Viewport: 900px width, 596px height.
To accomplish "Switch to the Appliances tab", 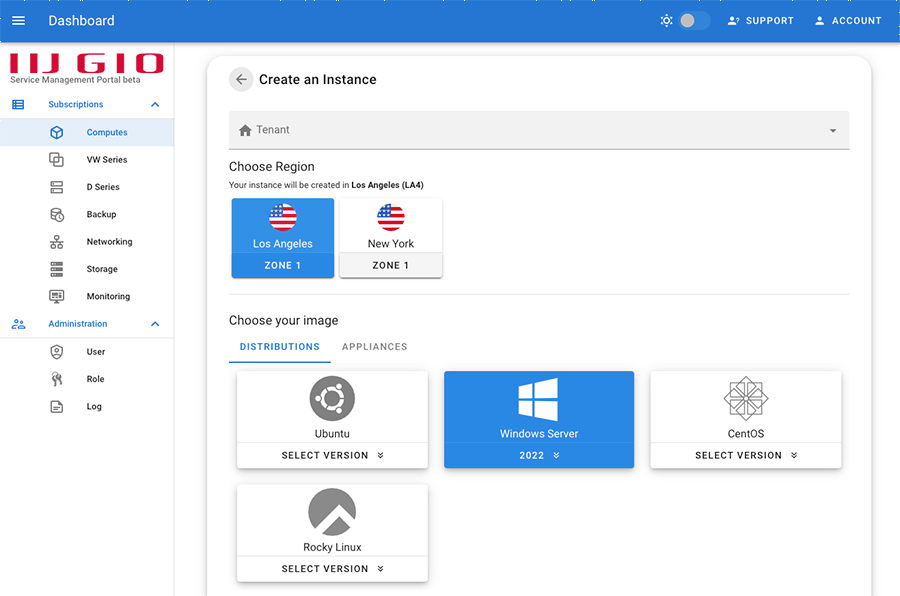I will (374, 347).
